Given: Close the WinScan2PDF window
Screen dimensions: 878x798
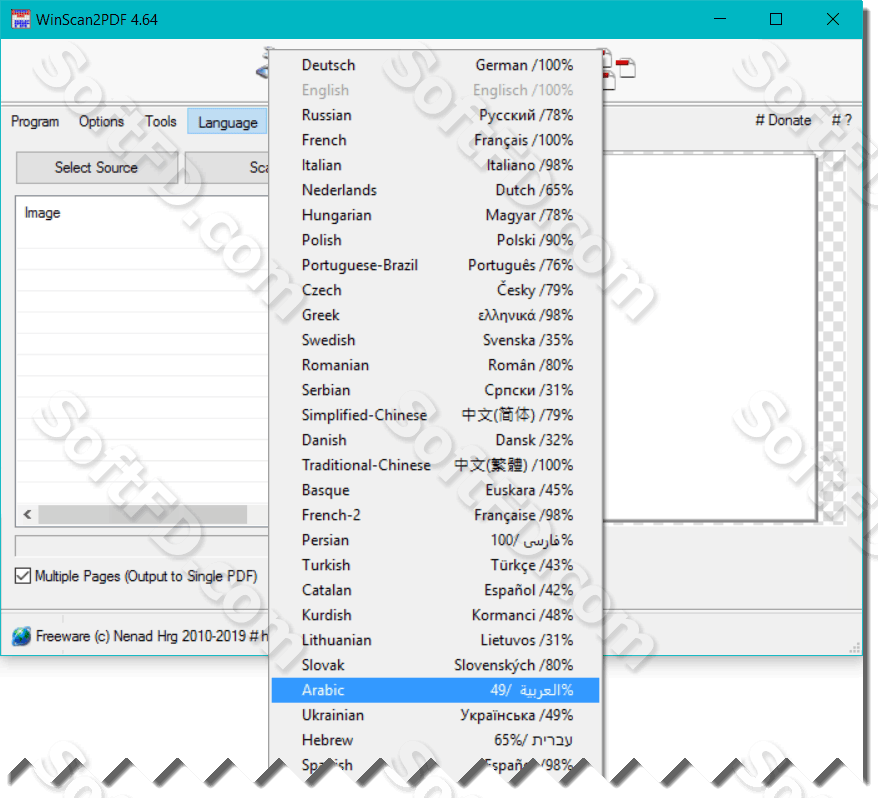Looking at the screenshot, I should coord(833,19).
